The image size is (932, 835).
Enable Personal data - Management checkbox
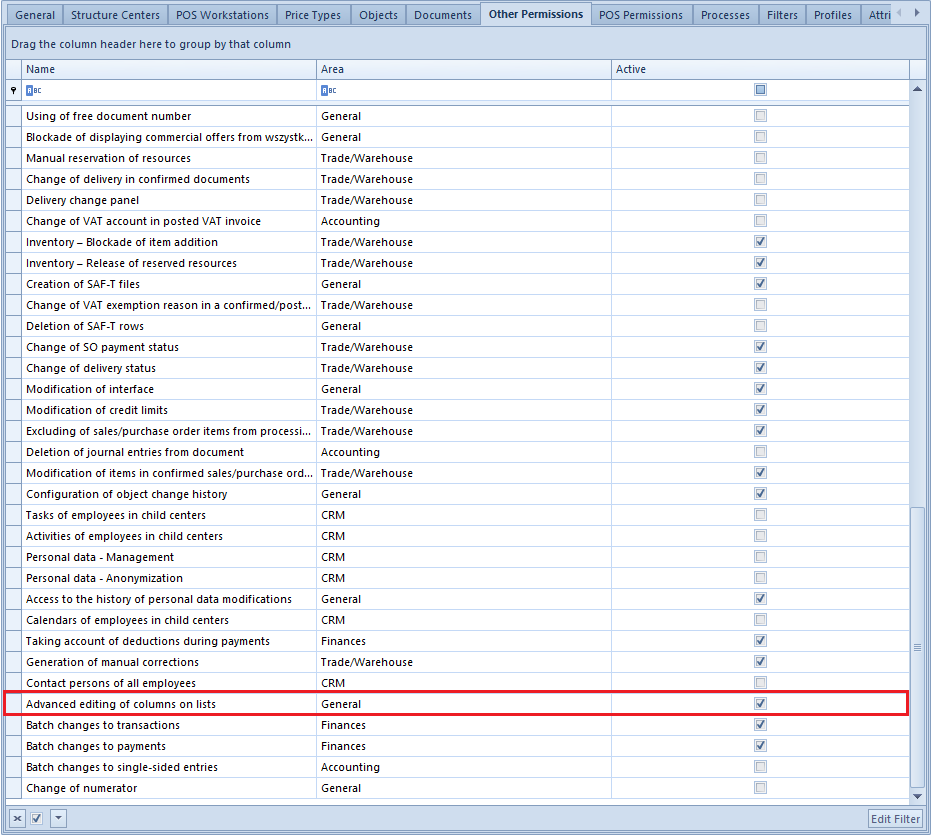pyautogui.click(x=760, y=557)
